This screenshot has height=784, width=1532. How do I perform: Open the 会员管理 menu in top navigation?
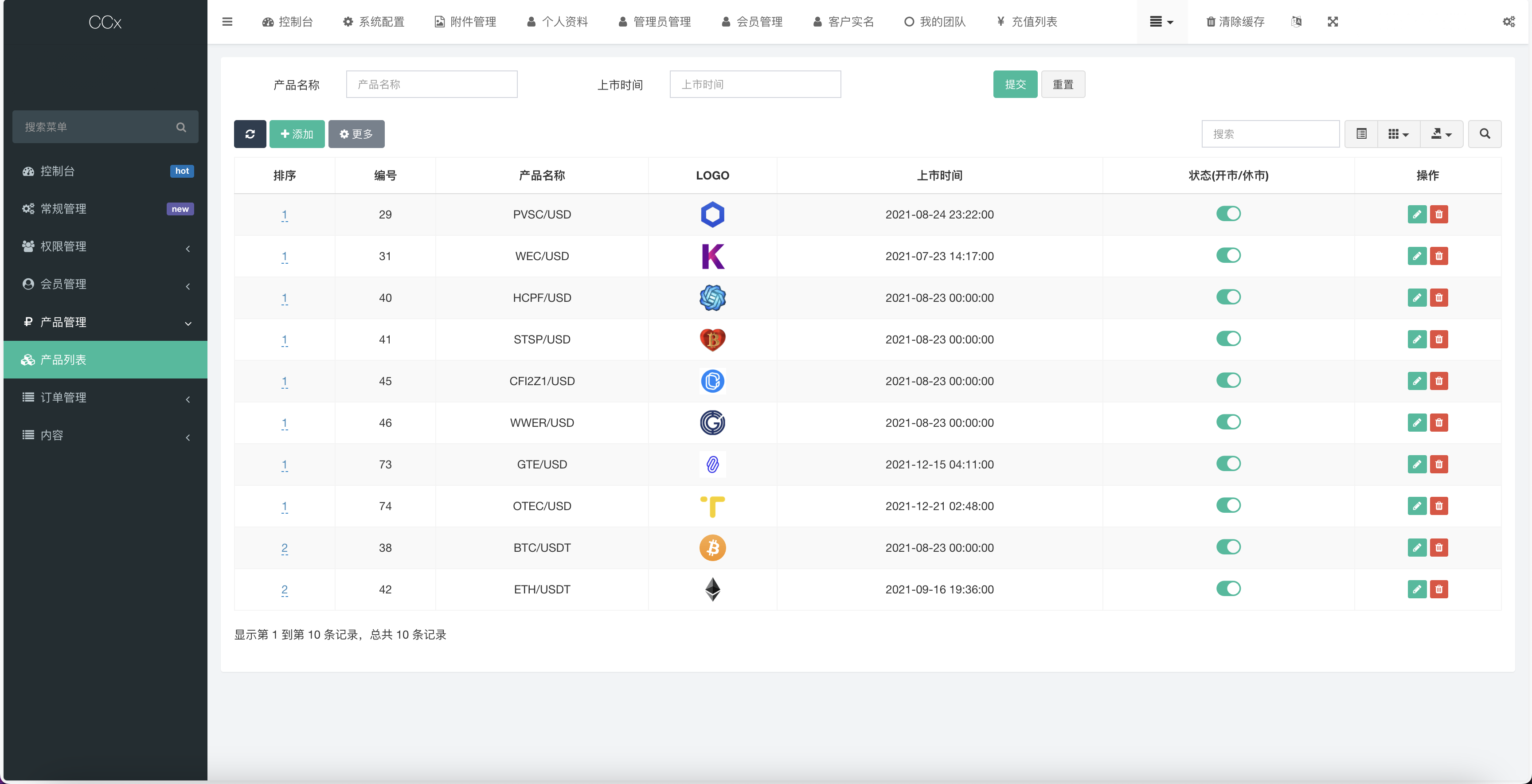pyautogui.click(x=752, y=22)
